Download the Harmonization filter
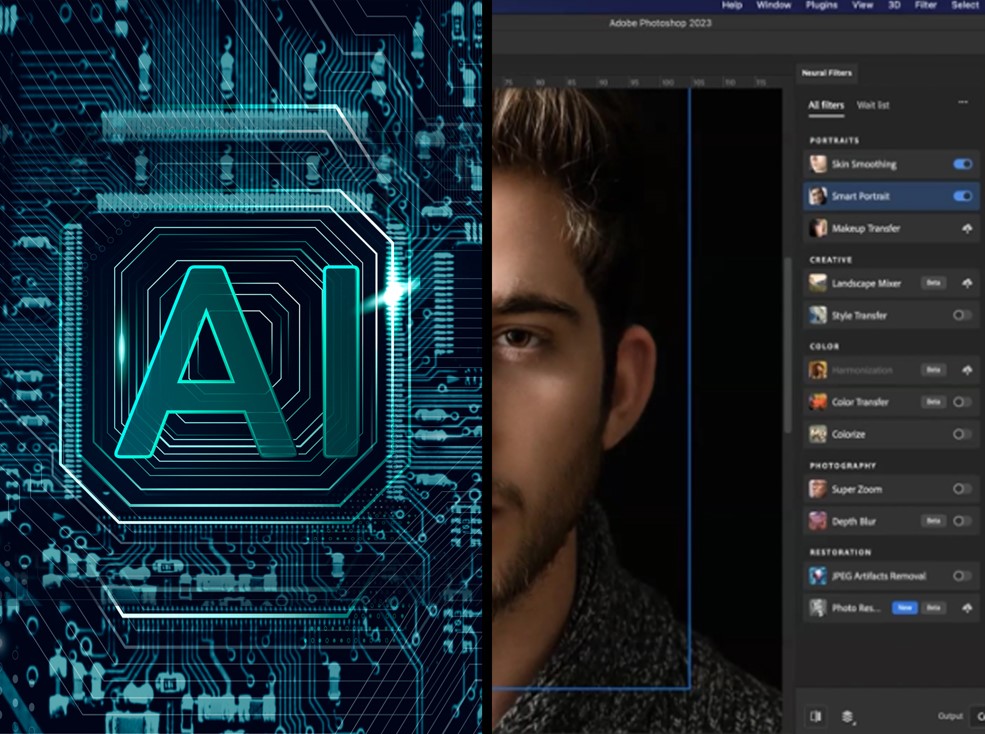985x734 pixels. 967,370
